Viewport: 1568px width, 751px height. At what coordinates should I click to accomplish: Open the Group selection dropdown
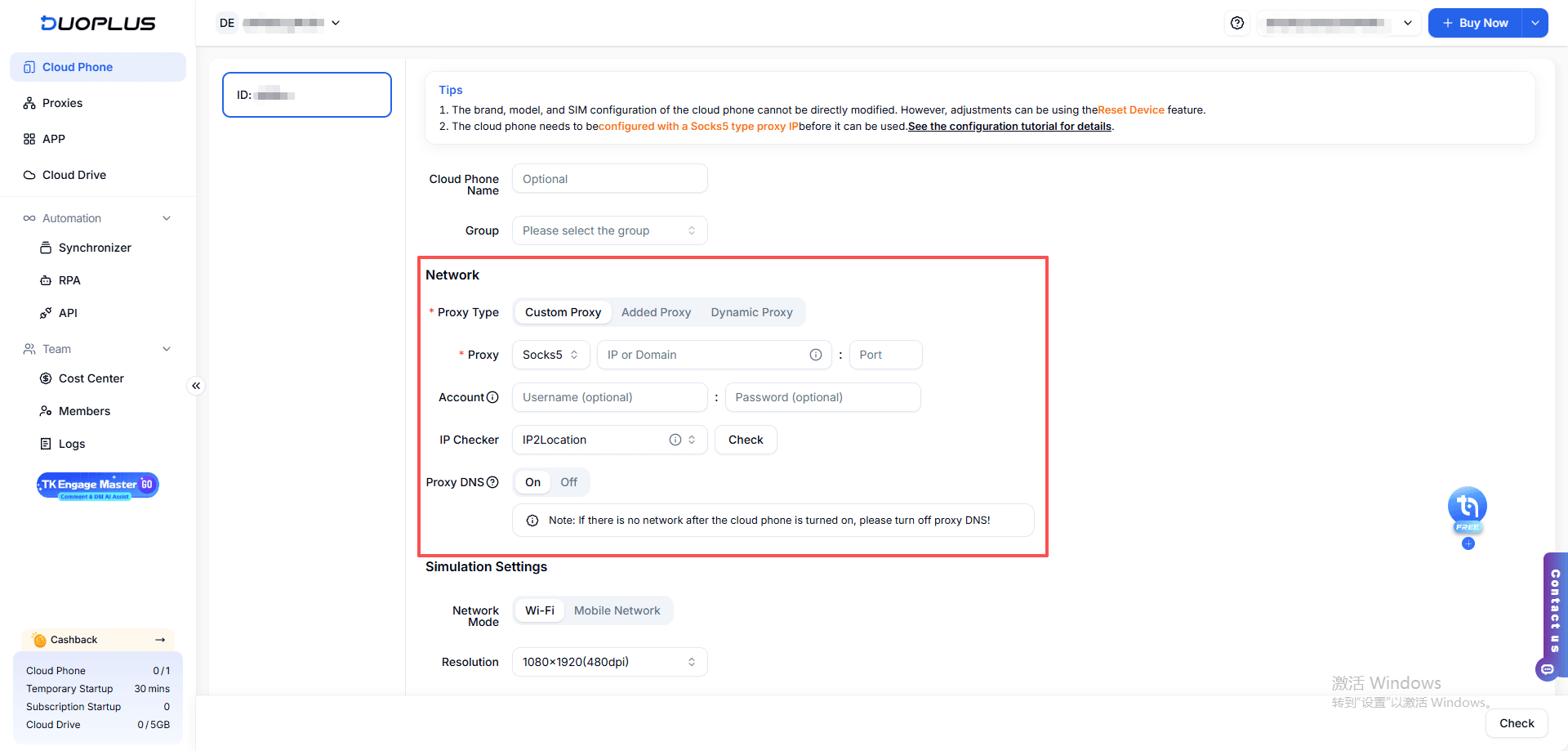tap(609, 230)
